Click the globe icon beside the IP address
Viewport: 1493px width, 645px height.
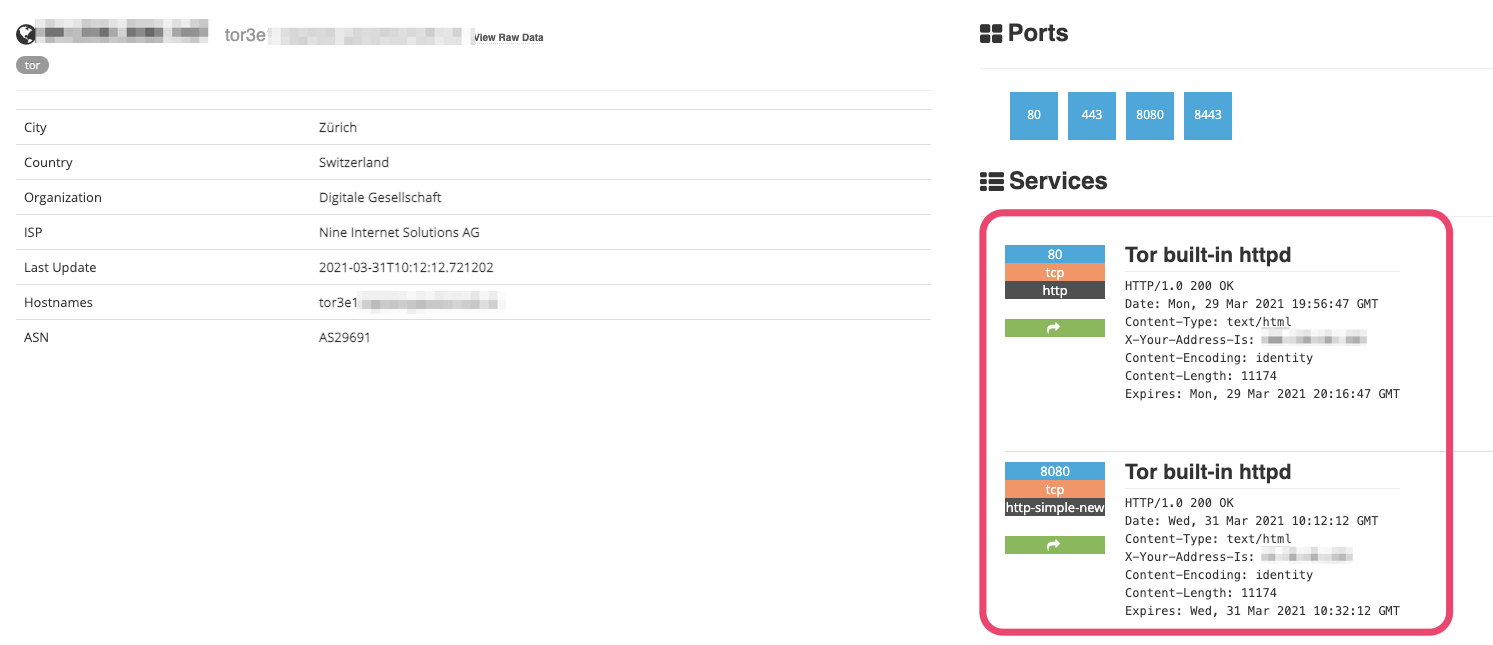tap(25, 34)
